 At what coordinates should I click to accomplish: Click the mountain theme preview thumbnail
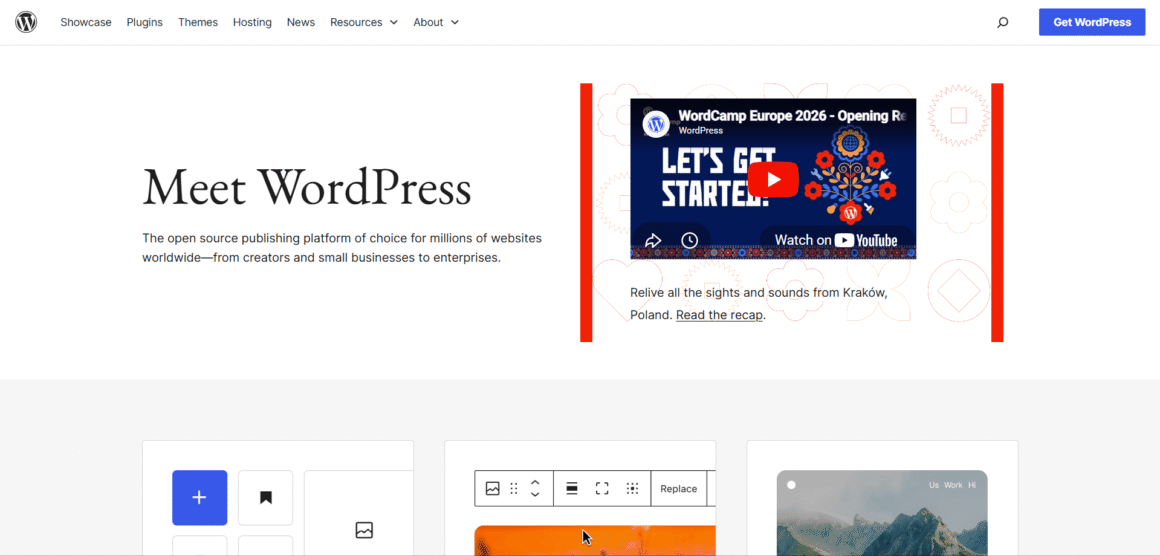tap(882, 512)
